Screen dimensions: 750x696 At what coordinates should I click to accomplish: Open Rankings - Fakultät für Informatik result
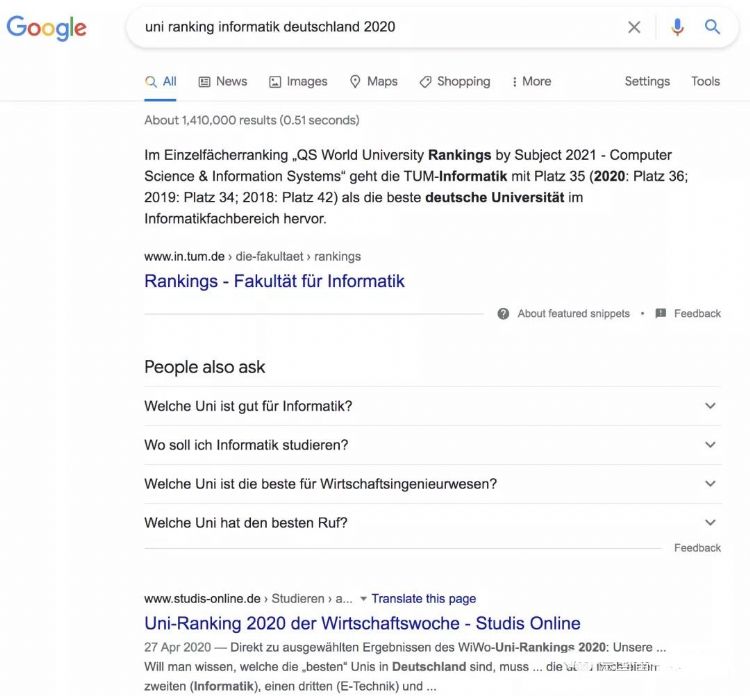coord(275,281)
